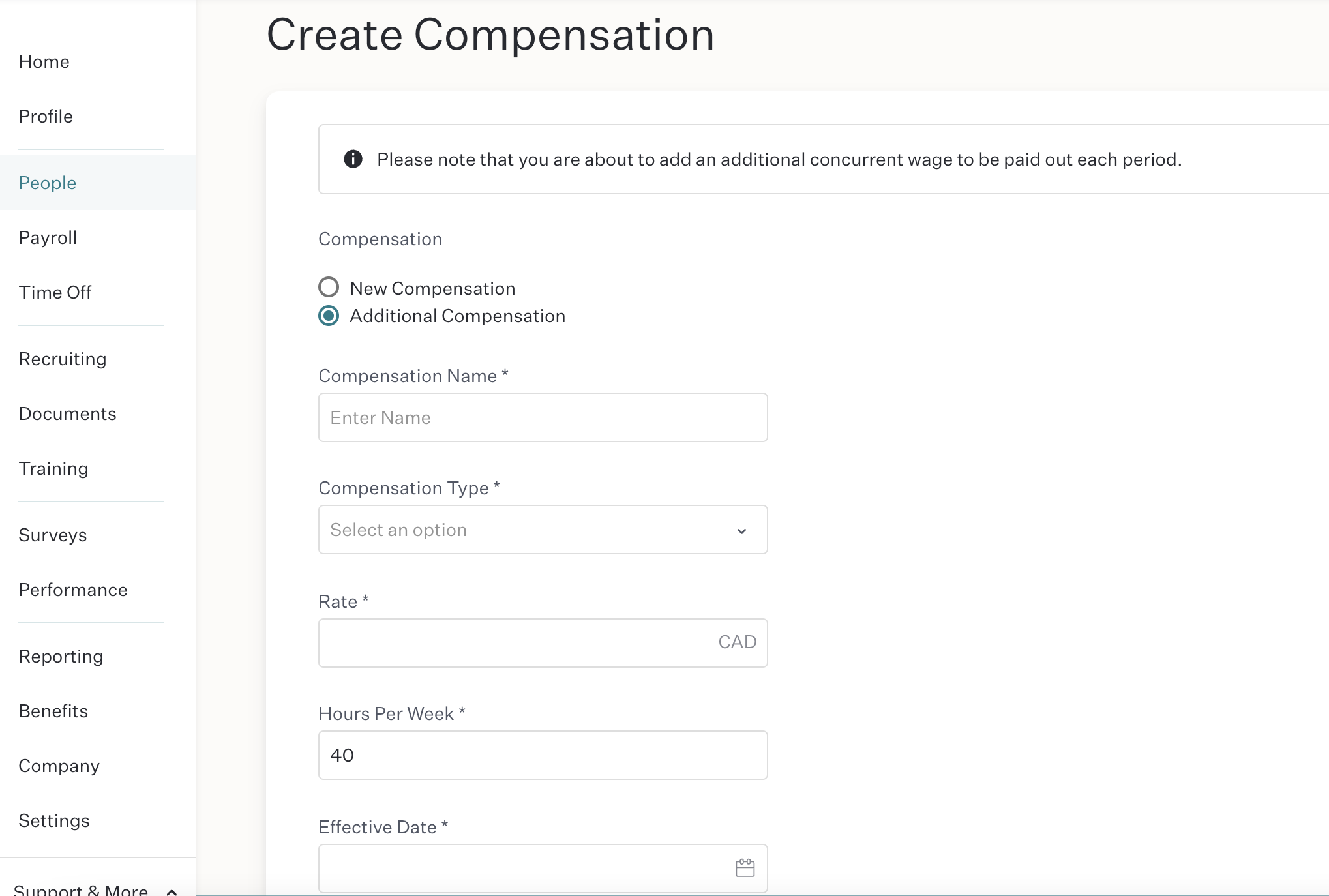Navigate to Surveys
The height and width of the screenshot is (896, 1329).
point(53,535)
